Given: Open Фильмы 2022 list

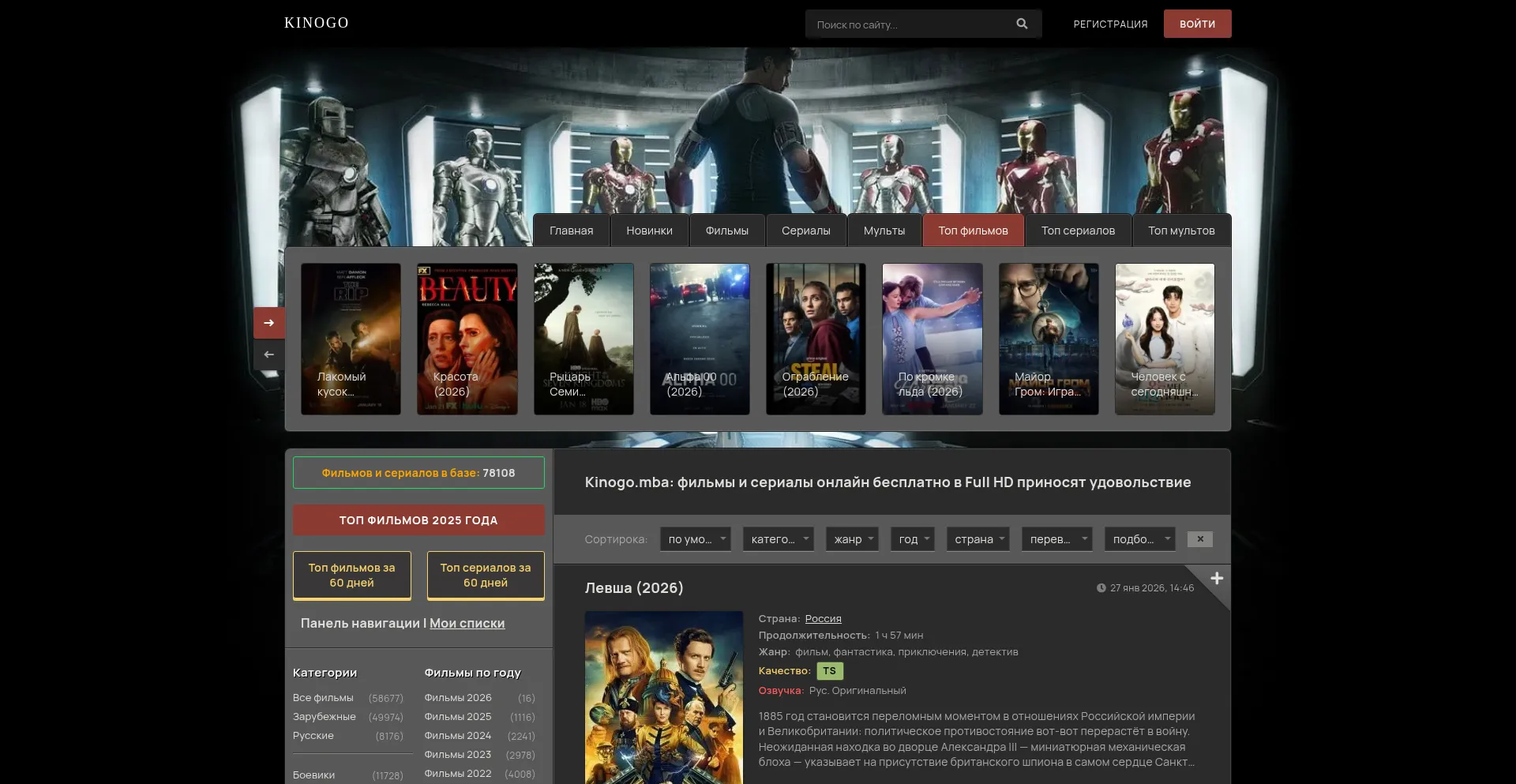Looking at the screenshot, I should coord(458,774).
